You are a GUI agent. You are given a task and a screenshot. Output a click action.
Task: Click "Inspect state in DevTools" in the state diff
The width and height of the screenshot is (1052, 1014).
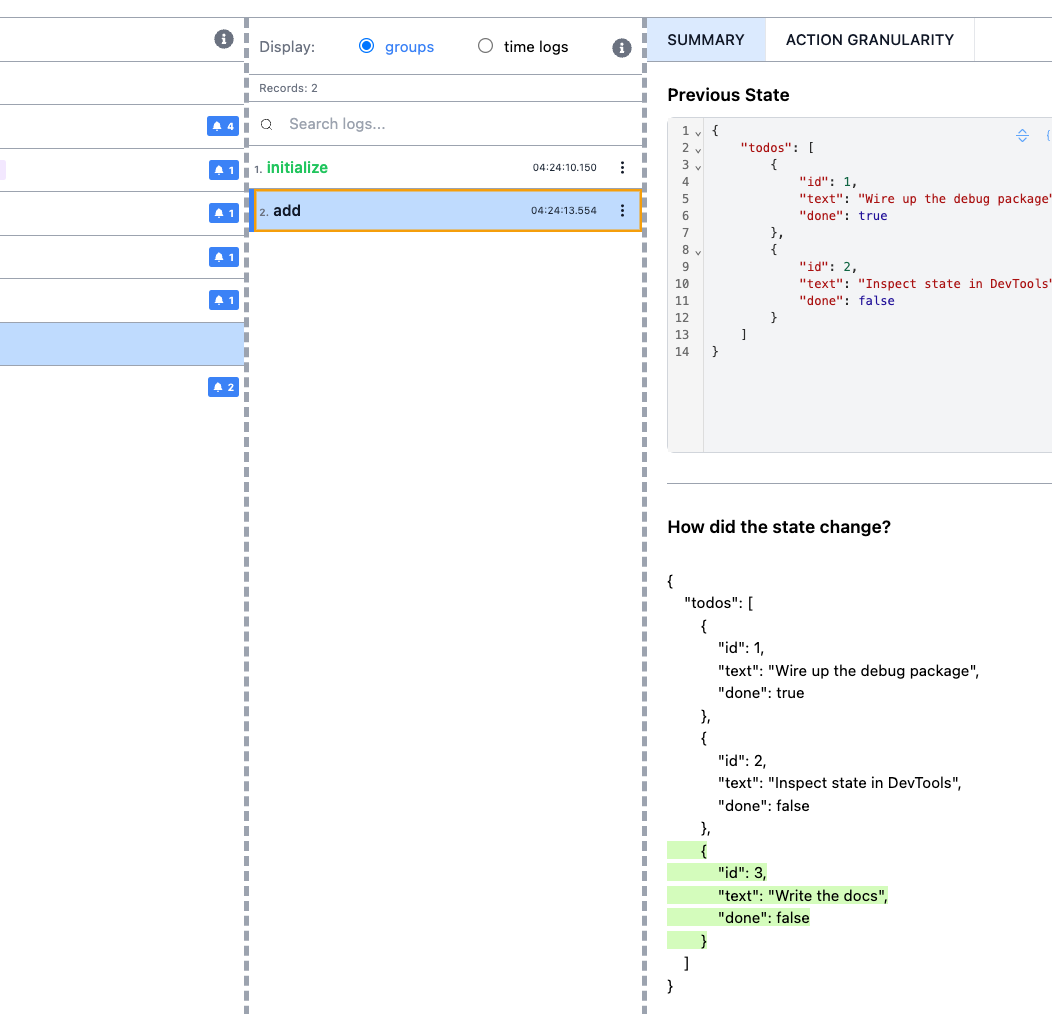click(x=864, y=783)
